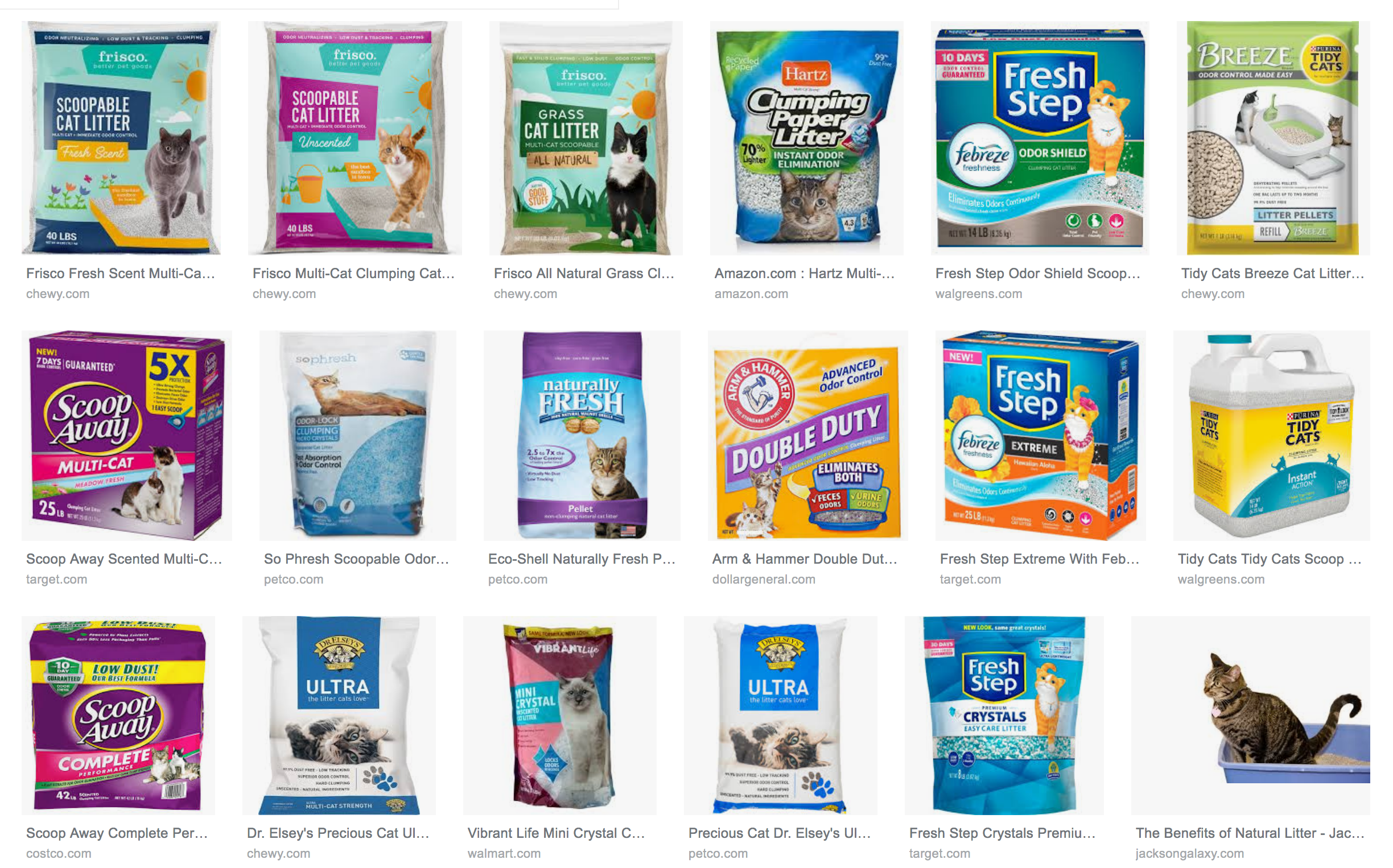The width and height of the screenshot is (1393, 868).
Task: Select the Scoop Away Multi-Cat purple box
Action: (127, 435)
